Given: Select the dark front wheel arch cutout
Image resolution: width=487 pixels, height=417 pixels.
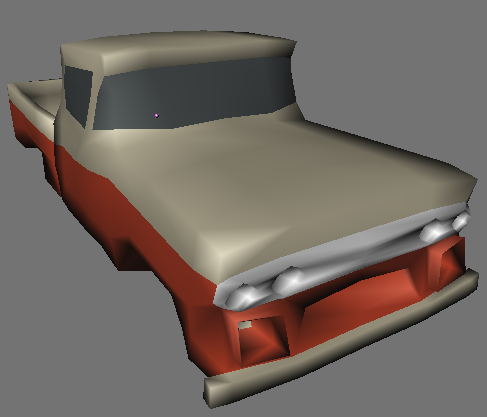Looking at the screenshot, I should [x=133, y=253].
